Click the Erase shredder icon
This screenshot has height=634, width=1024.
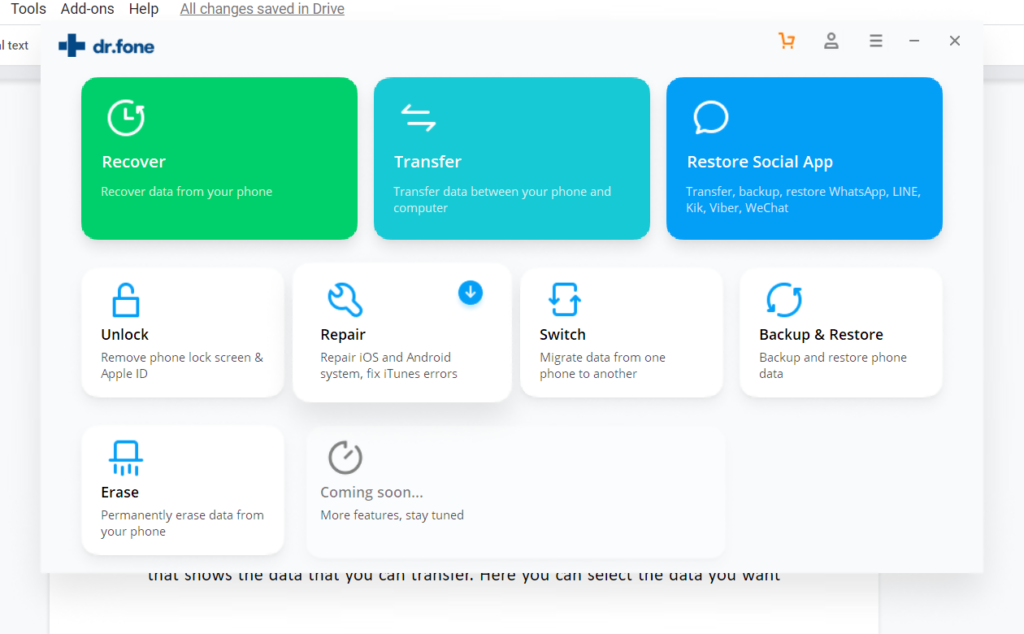click(x=125, y=458)
